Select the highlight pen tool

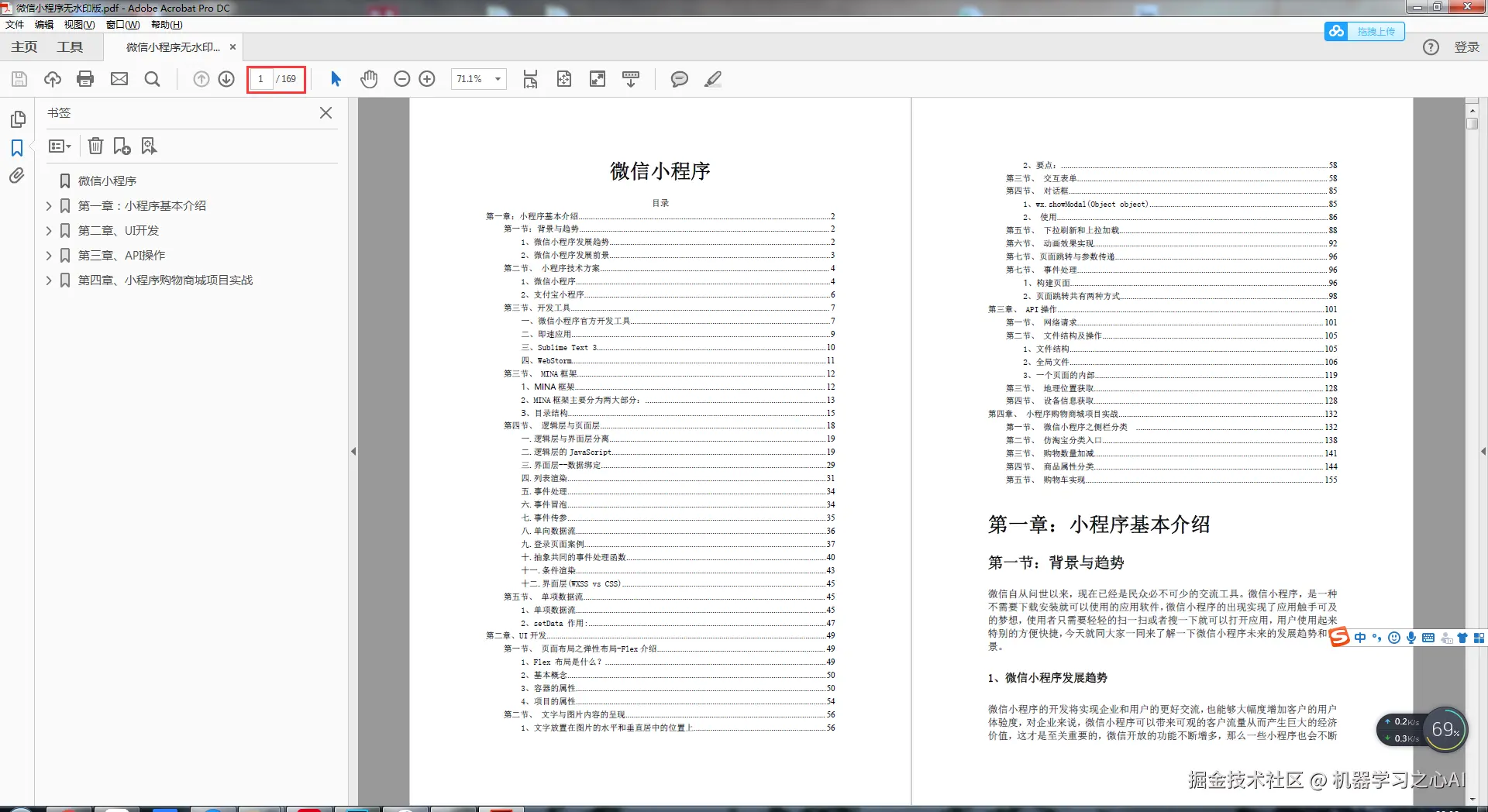[713, 79]
